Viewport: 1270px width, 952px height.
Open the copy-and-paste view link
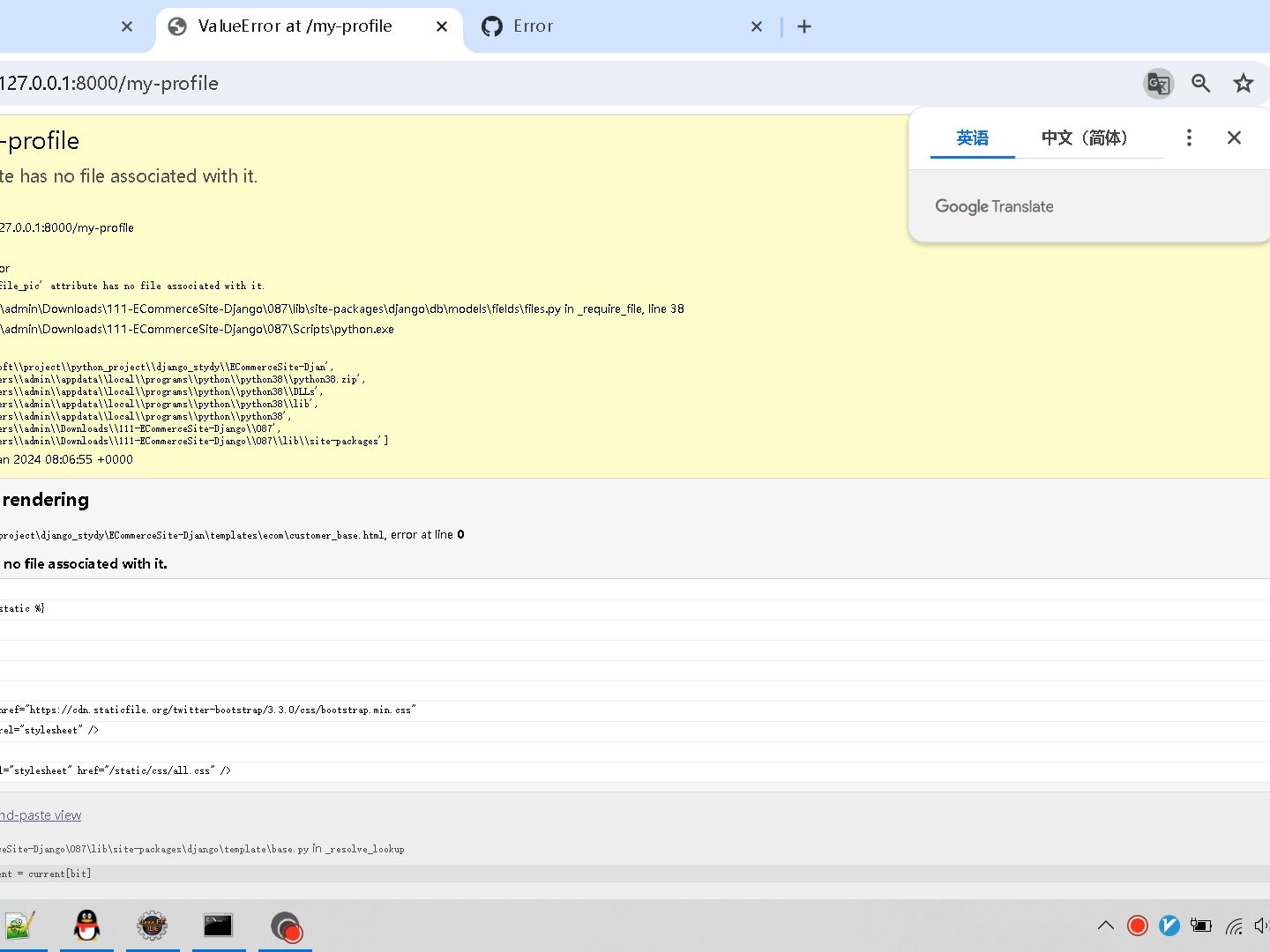point(40,814)
